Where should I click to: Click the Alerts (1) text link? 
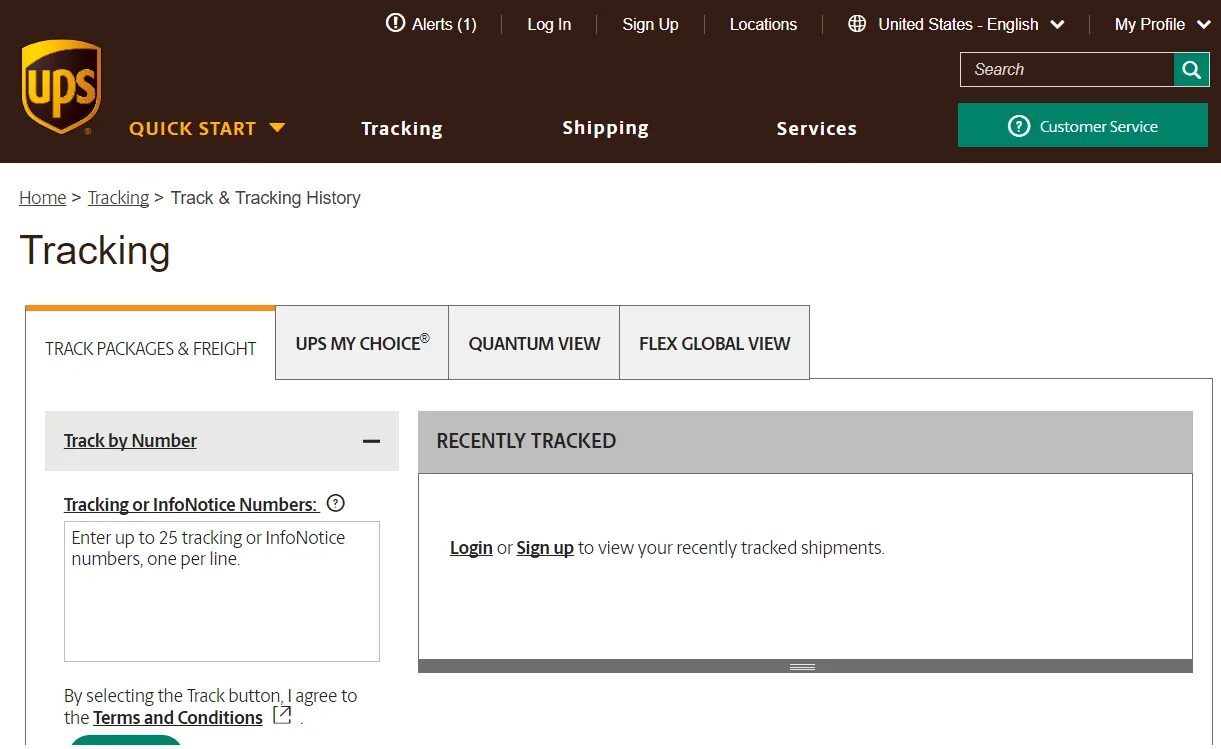(x=444, y=24)
